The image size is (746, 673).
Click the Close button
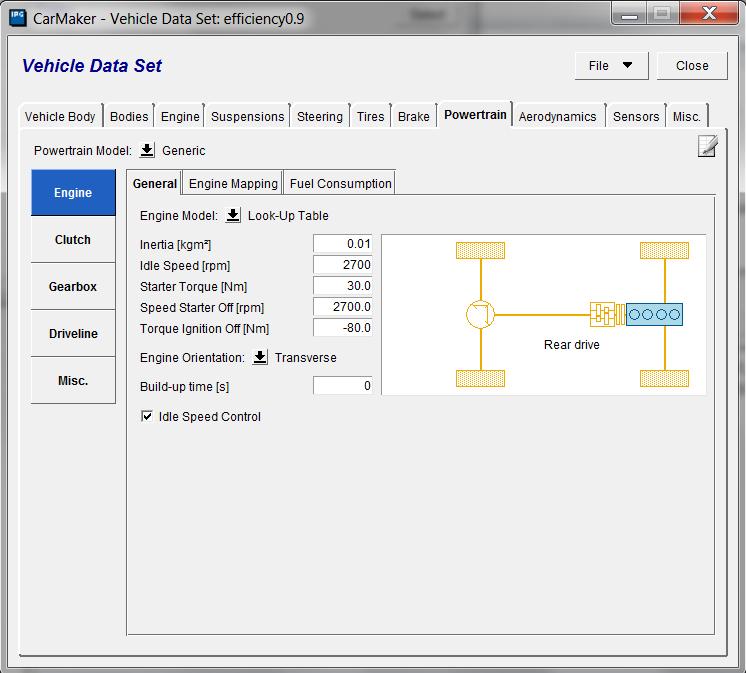coord(692,66)
